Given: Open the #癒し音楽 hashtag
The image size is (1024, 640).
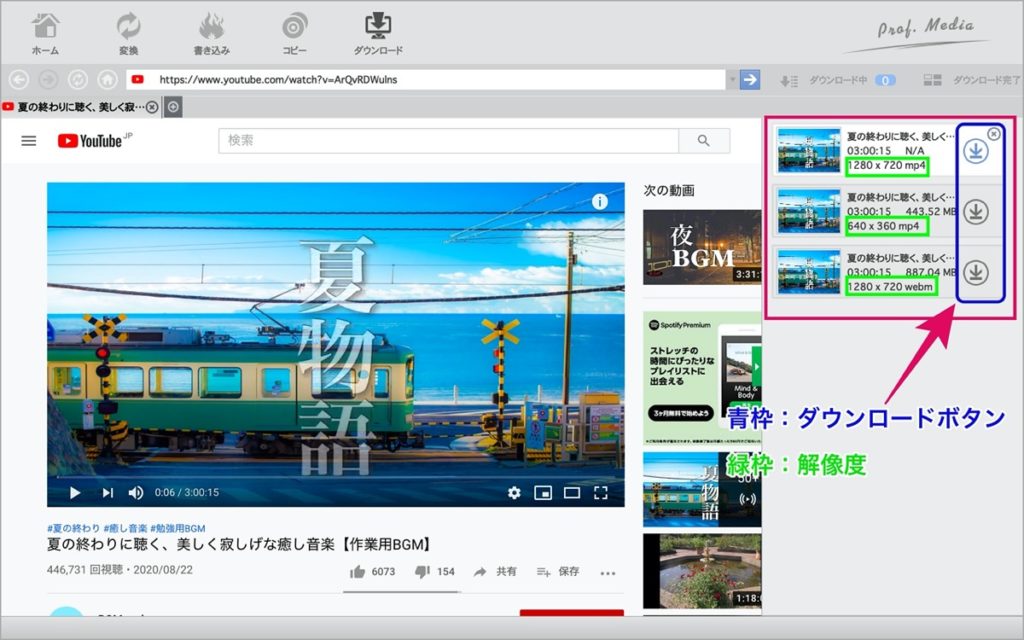Looking at the screenshot, I should (125, 528).
